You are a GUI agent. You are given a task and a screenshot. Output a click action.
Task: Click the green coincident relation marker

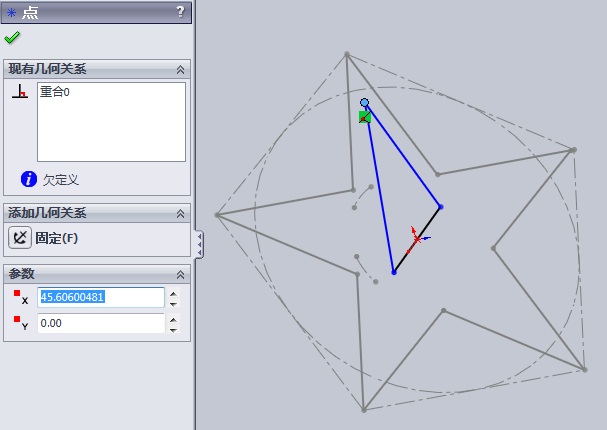click(365, 117)
